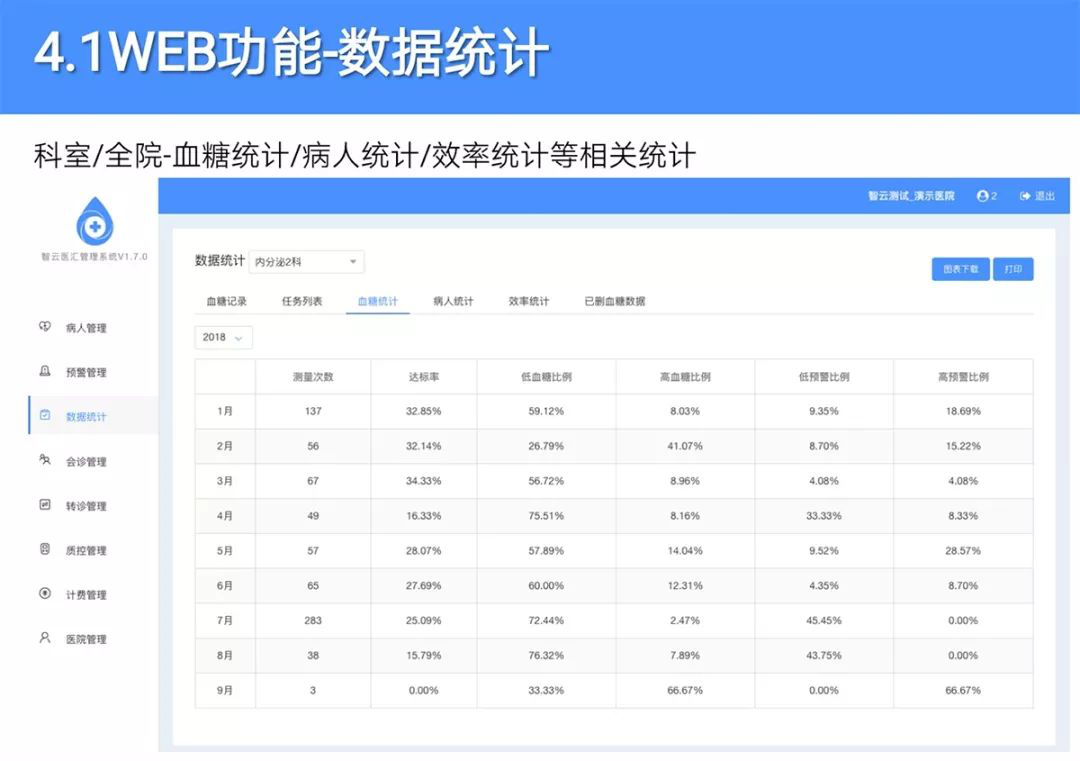This screenshot has height=761, width=1080.
Task: Click the 7月 row measurement count 283
Action: pyautogui.click(x=313, y=621)
